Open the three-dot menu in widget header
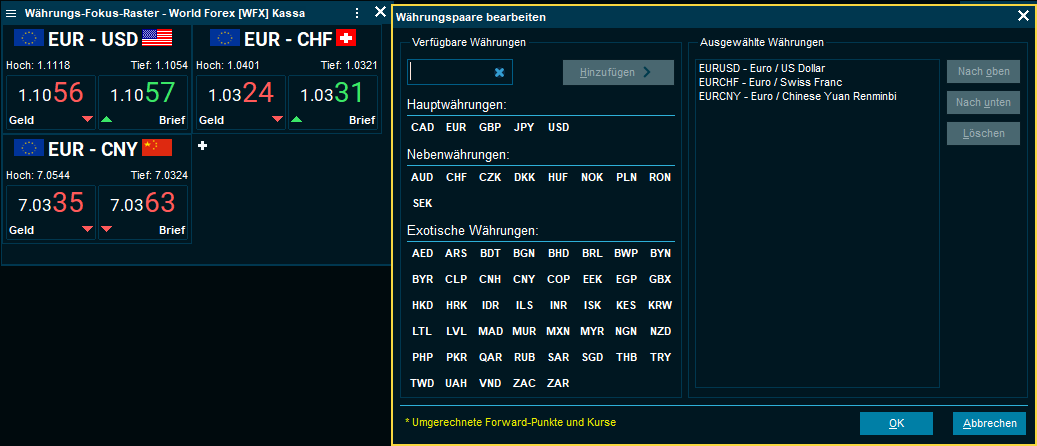 click(x=359, y=13)
